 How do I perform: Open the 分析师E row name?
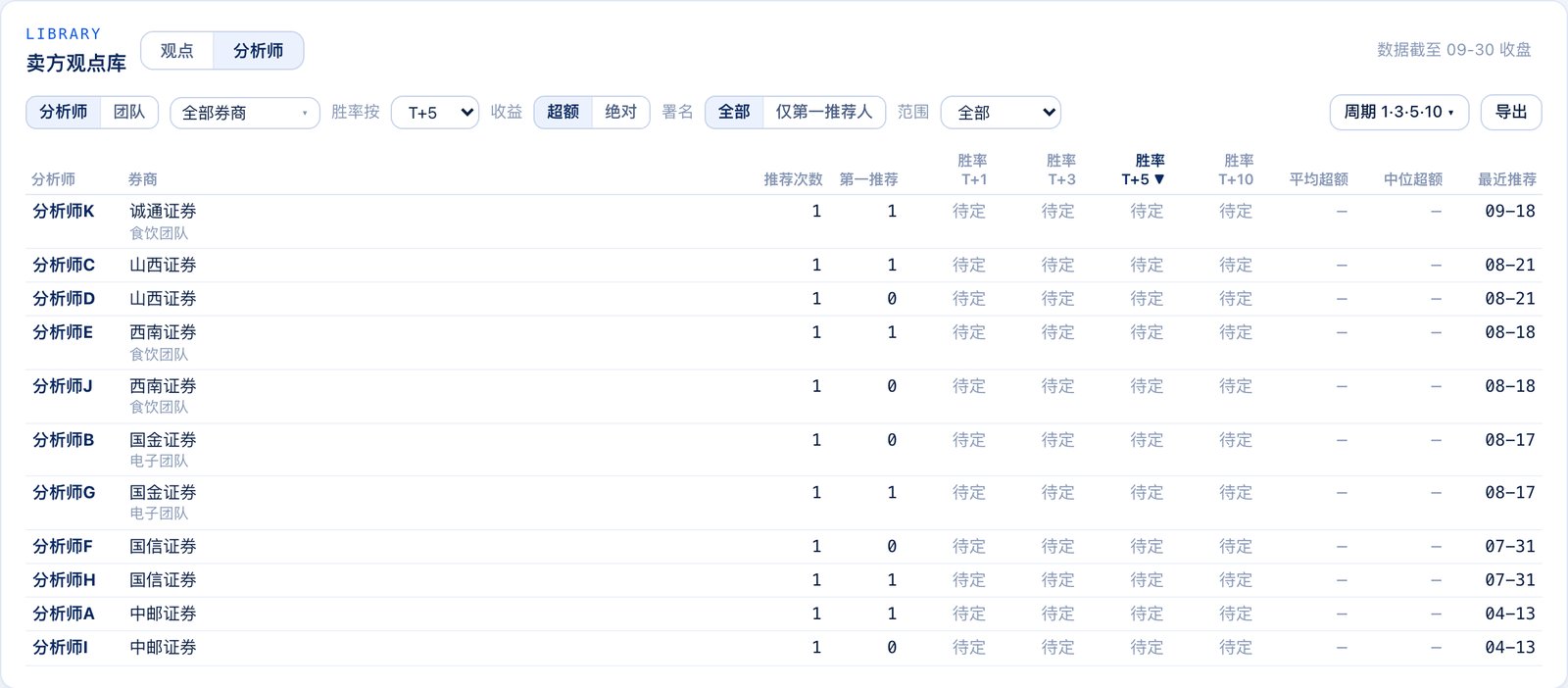point(63,332)
